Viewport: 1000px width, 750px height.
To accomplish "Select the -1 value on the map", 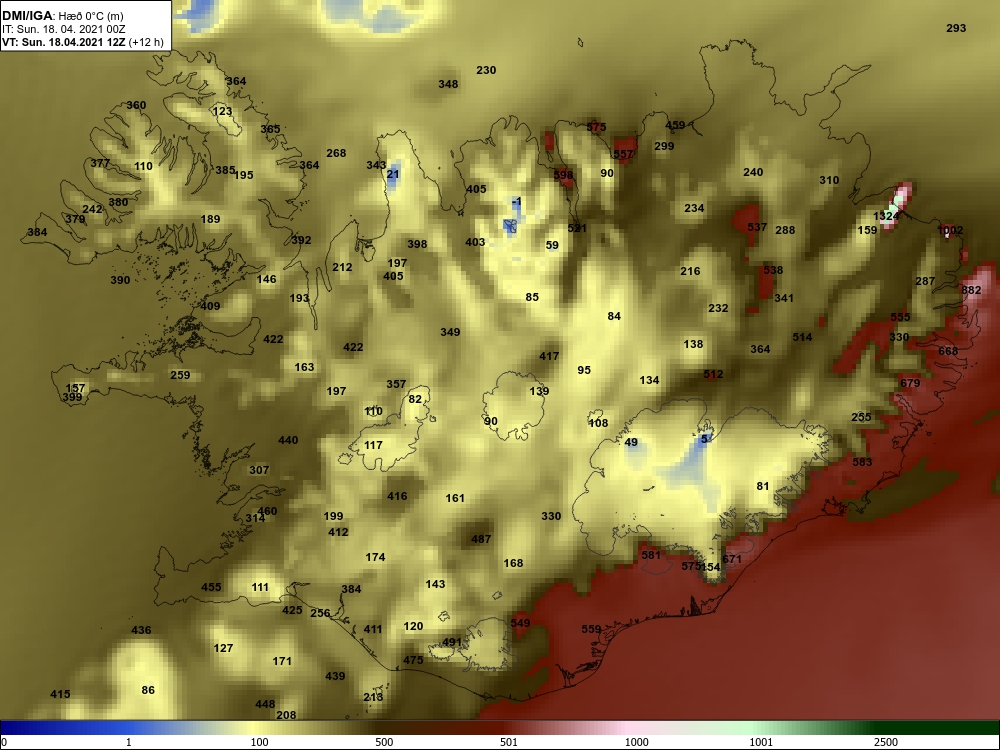I will (x=517, y=202).
